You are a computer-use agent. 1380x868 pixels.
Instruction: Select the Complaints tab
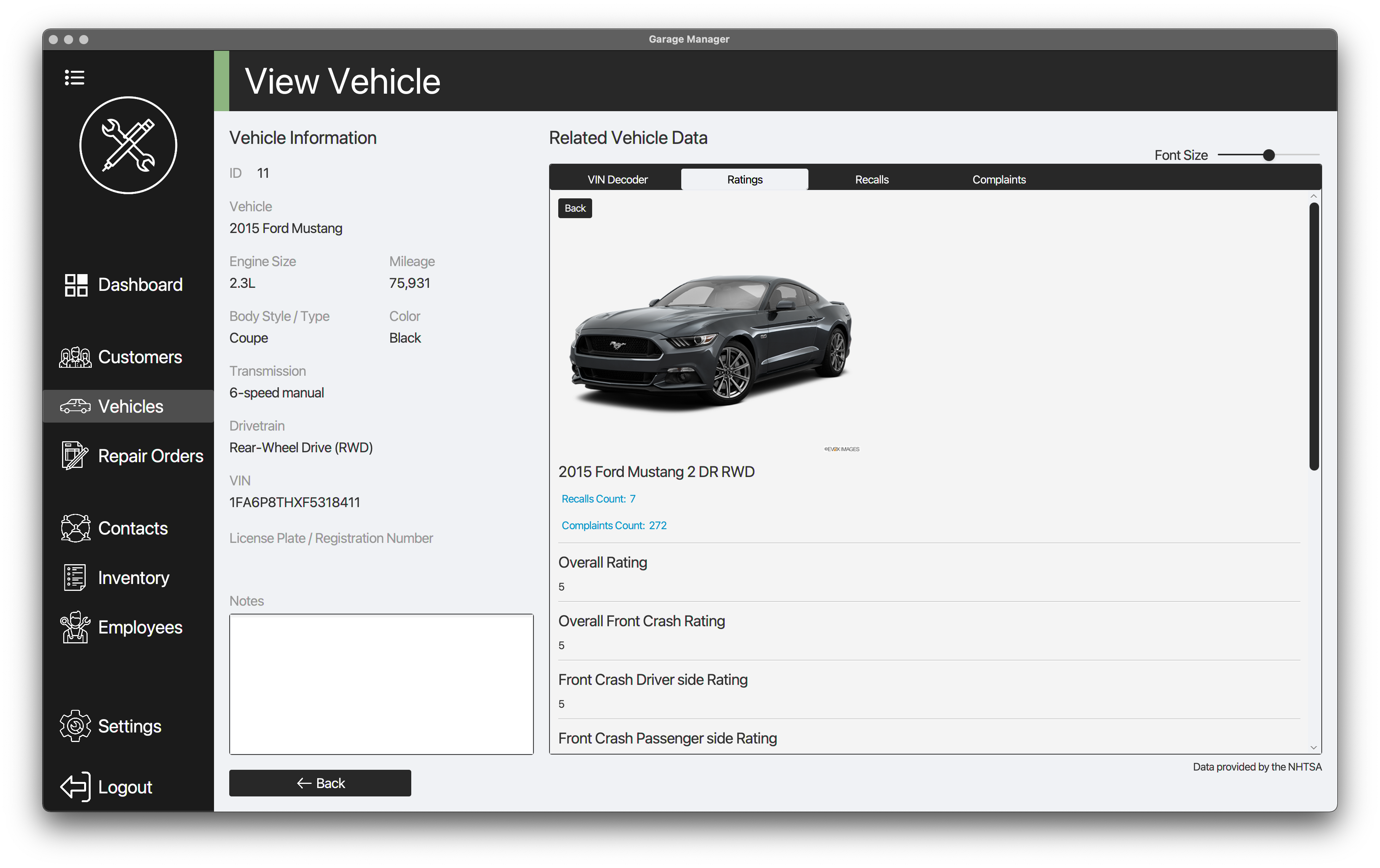click(998, 179)
